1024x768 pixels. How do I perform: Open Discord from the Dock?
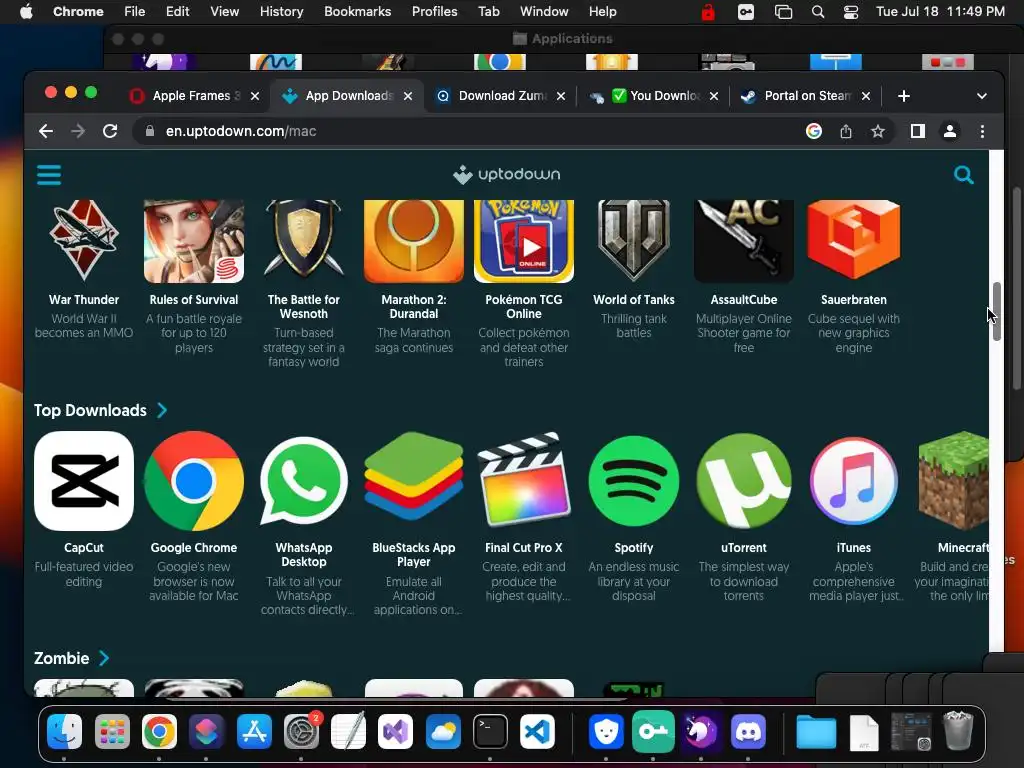pos(748,731)
